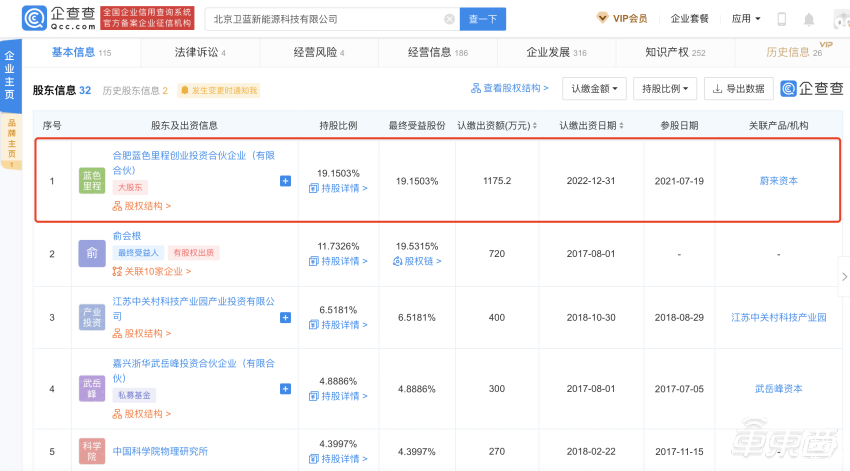Click the 俞 purple avatar for 俞会根
The width and height of the screenshot is (850, 471).
point(92,254)
